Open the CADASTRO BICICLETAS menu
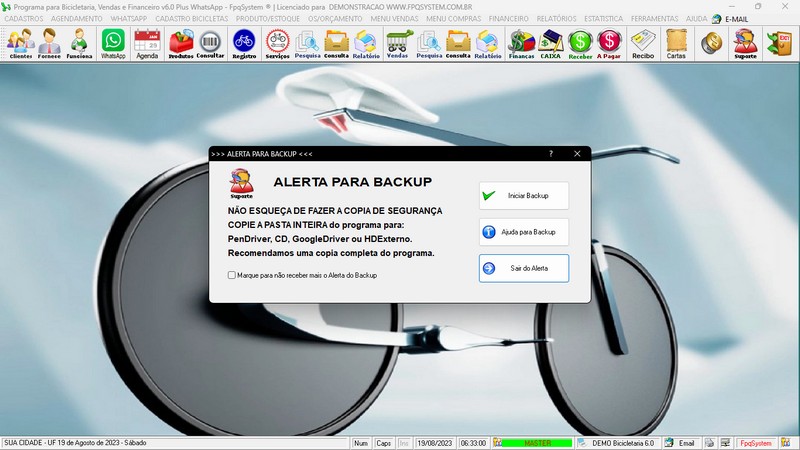This screenshot has width=800, height=450. [192, 19]
